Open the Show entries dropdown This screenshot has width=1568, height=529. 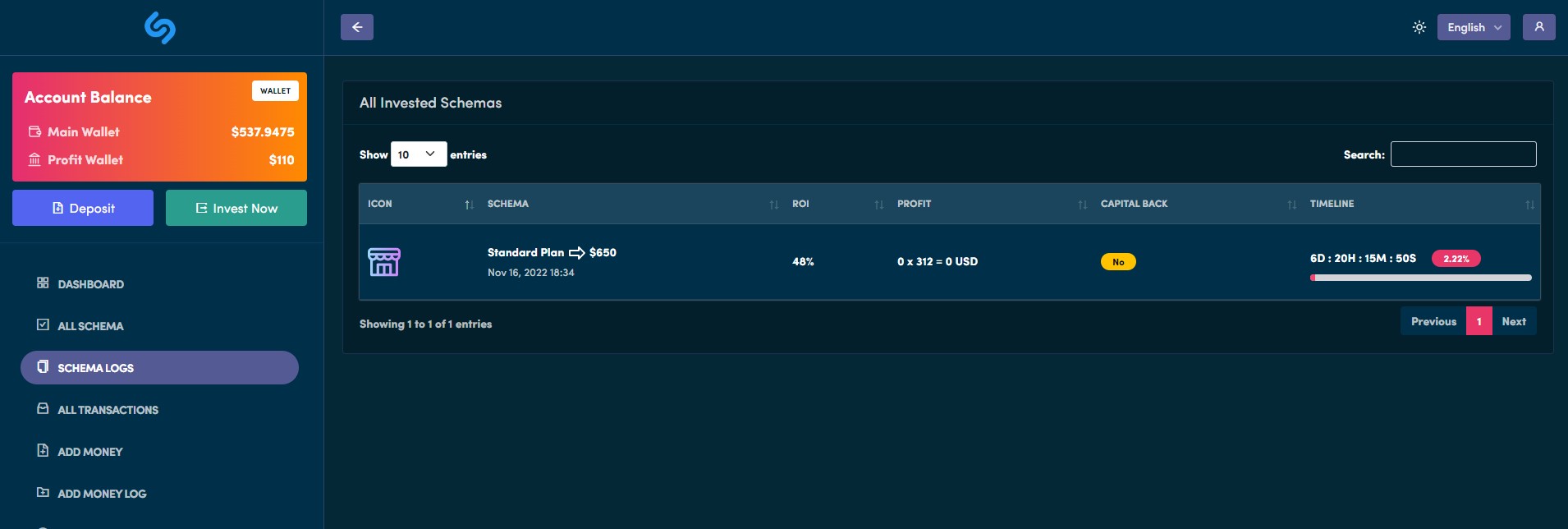pyautogui.click(x=419, y=154)
